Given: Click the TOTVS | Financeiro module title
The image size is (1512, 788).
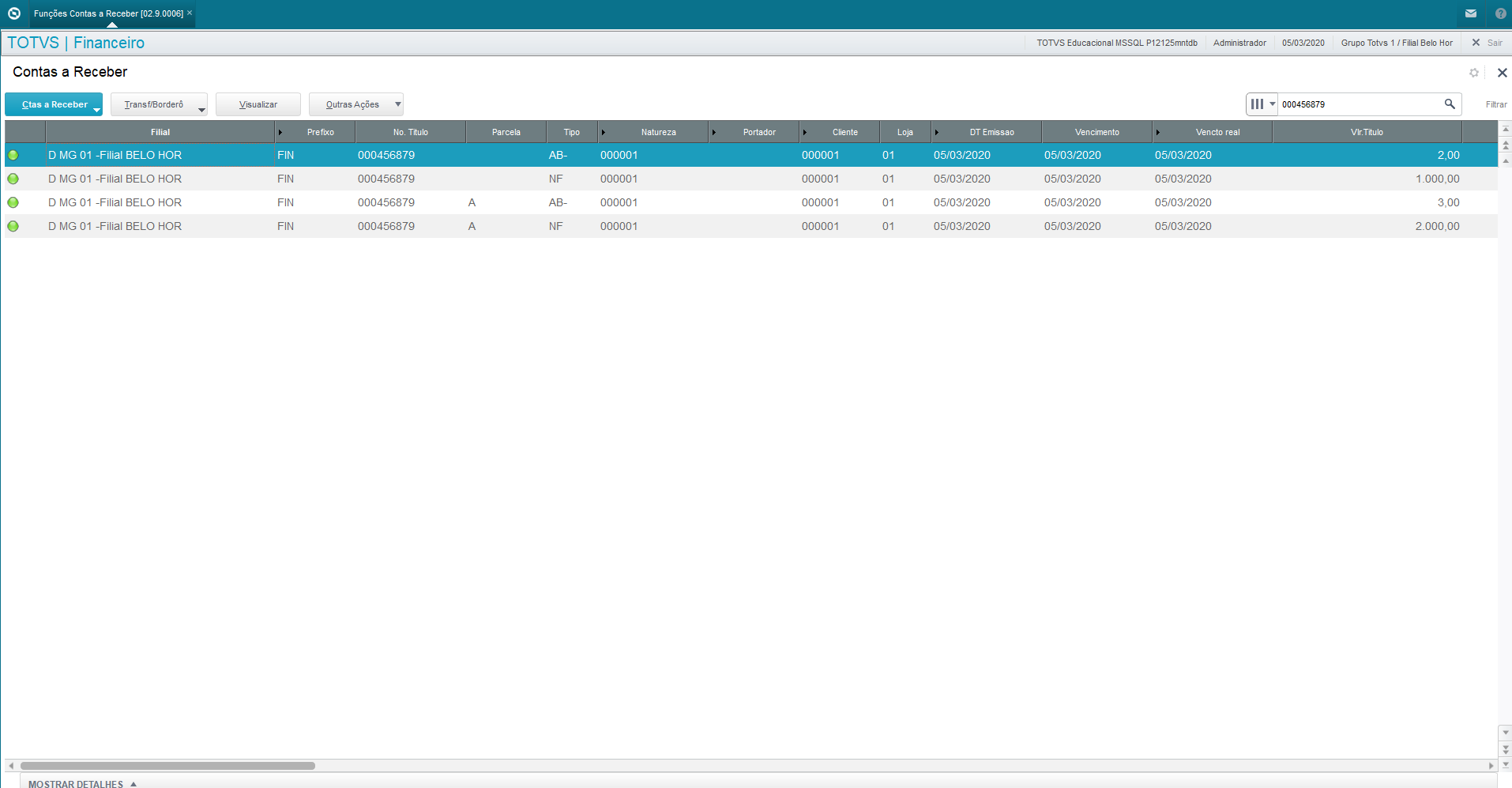Looking at the screenshot, I should [76, 43].
